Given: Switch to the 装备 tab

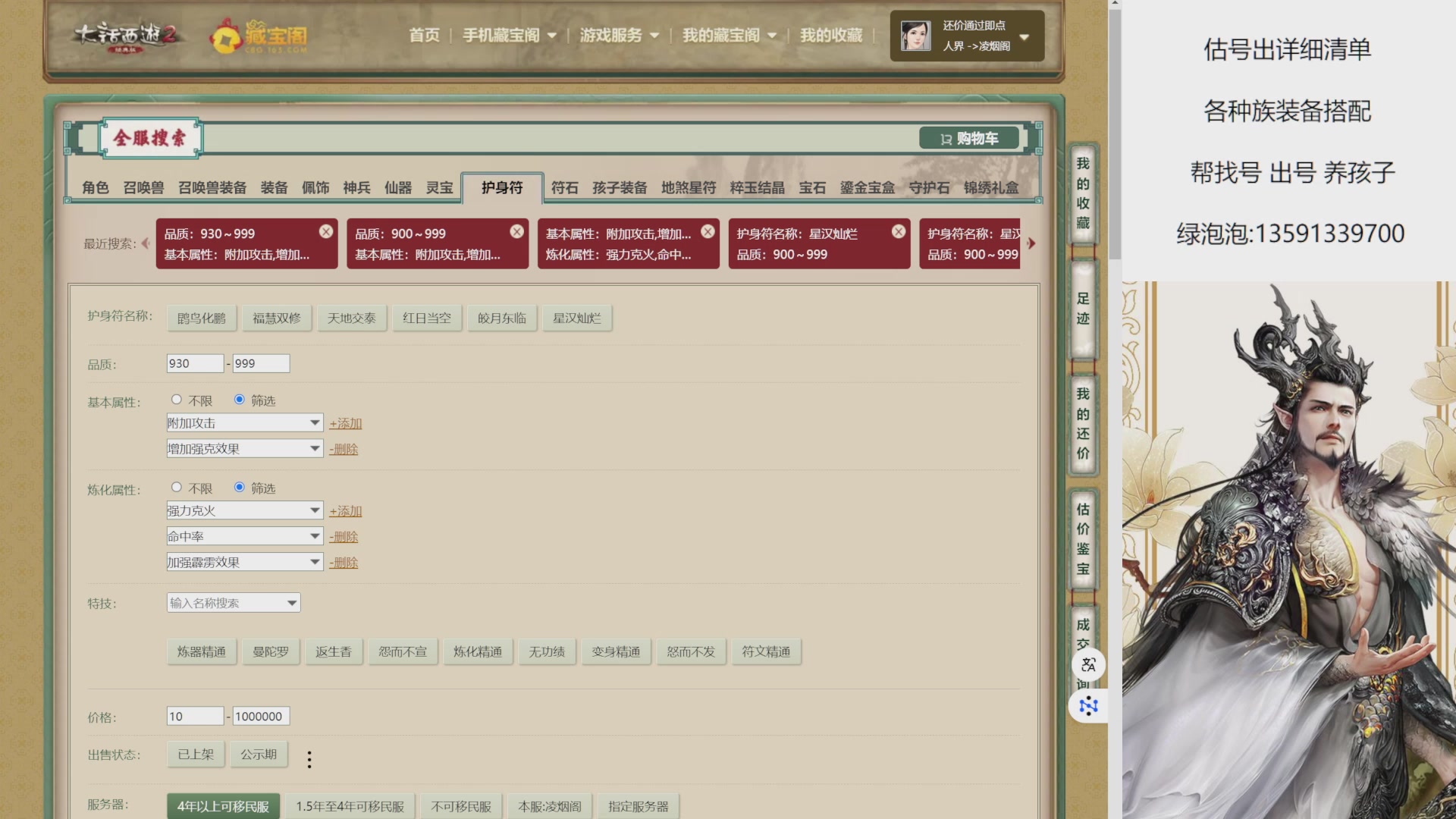Looking at the screenshot, I should pyautogui.click(x=274, y=187).
